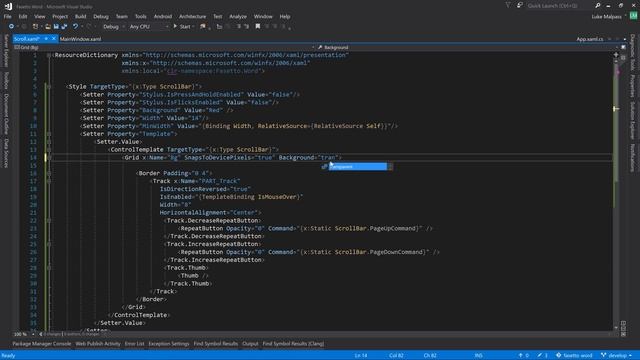
Task: Switch to the MainWindow.xaml tab
Action: 80,39
